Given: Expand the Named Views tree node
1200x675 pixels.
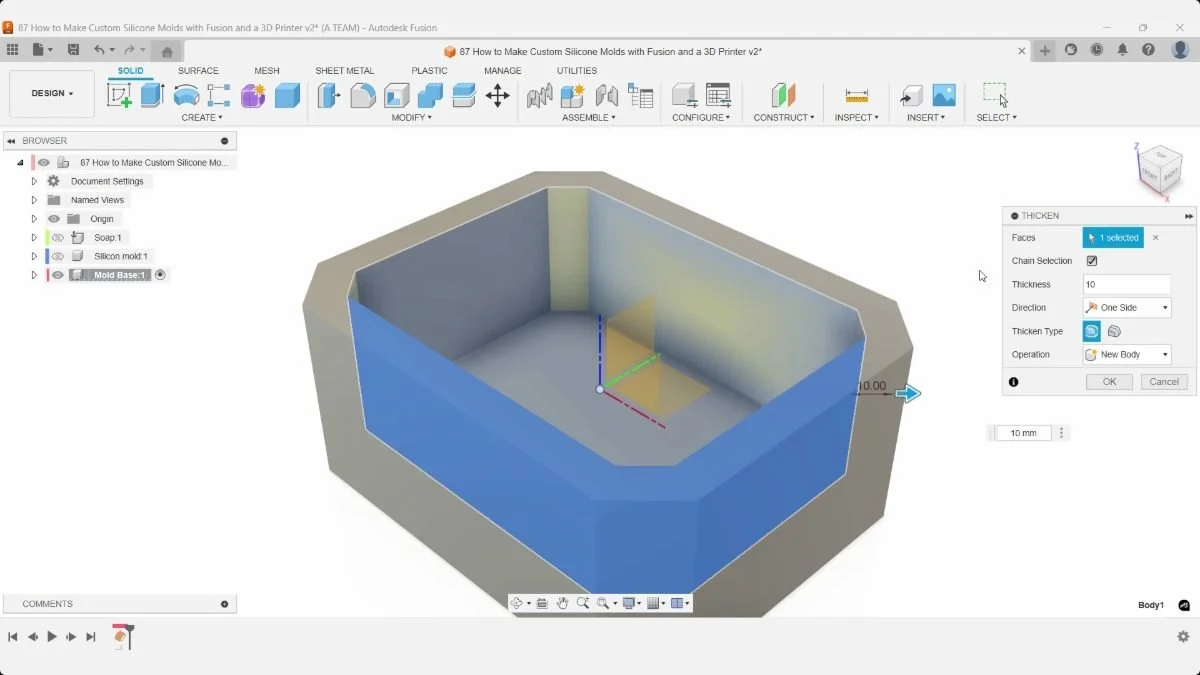Looking at the screenshot, I should pyautogui.click(x=34, y=200).
